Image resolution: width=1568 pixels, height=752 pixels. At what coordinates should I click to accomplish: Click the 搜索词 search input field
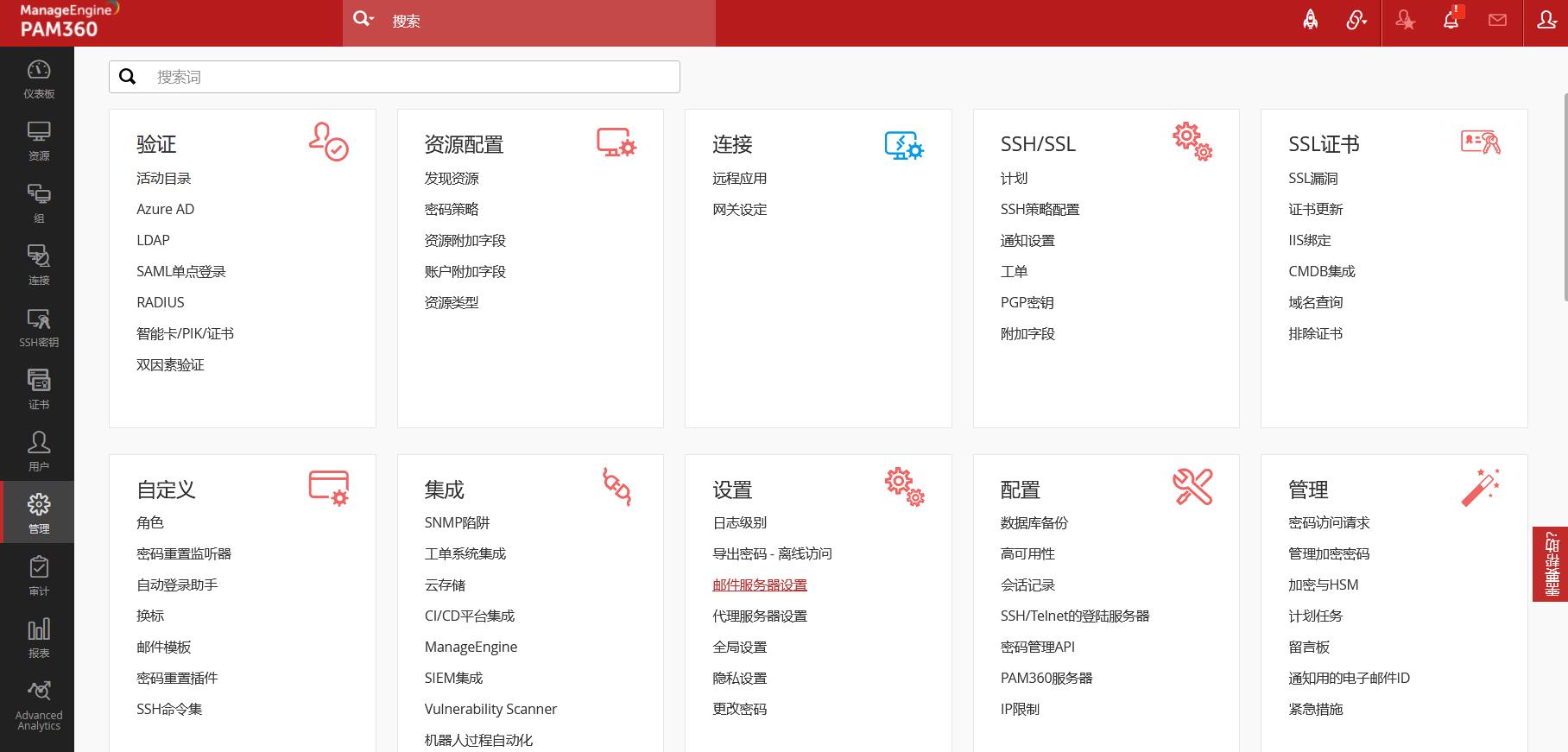[406, 77]
